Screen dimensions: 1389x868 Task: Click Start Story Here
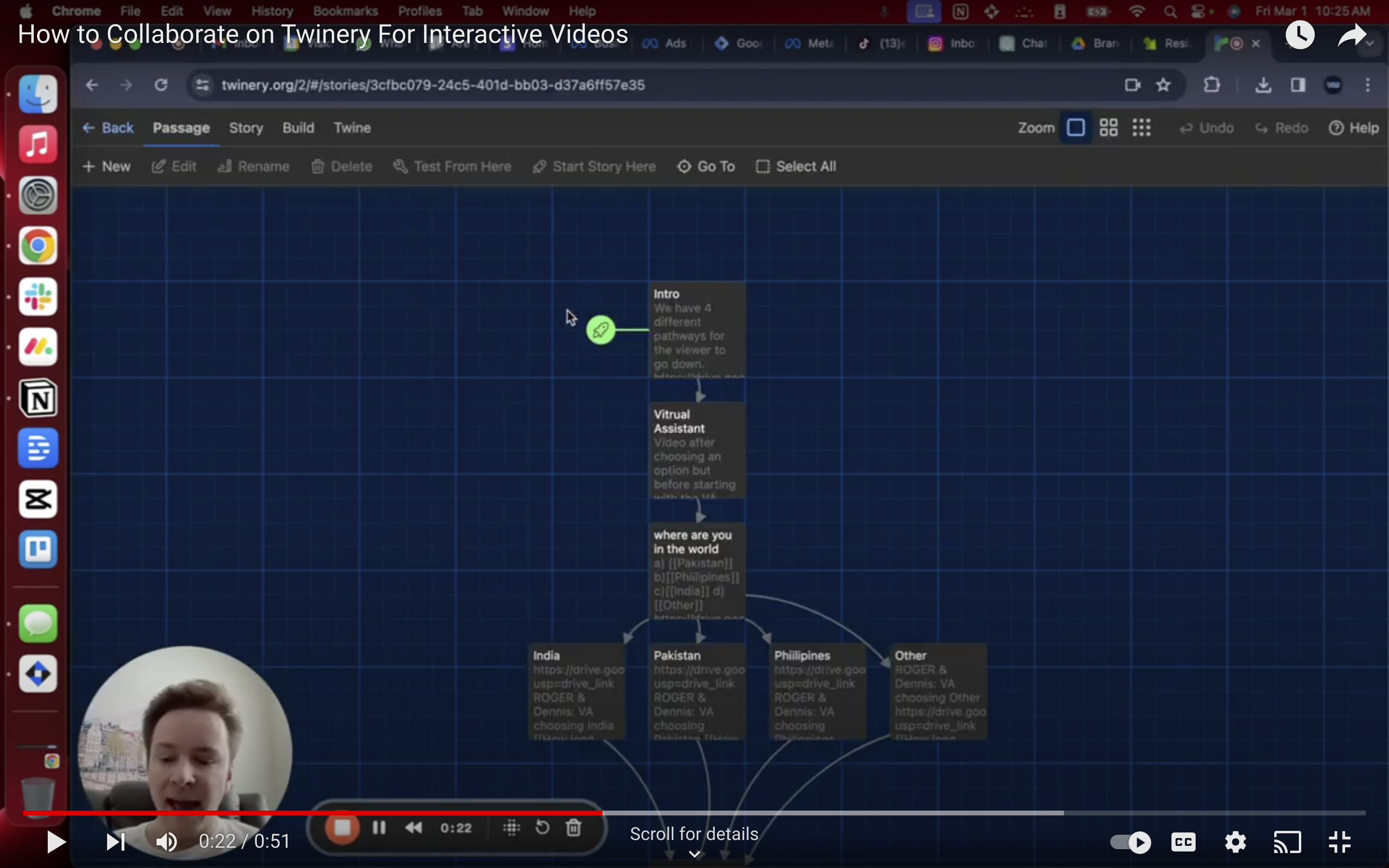click(594, 166)
